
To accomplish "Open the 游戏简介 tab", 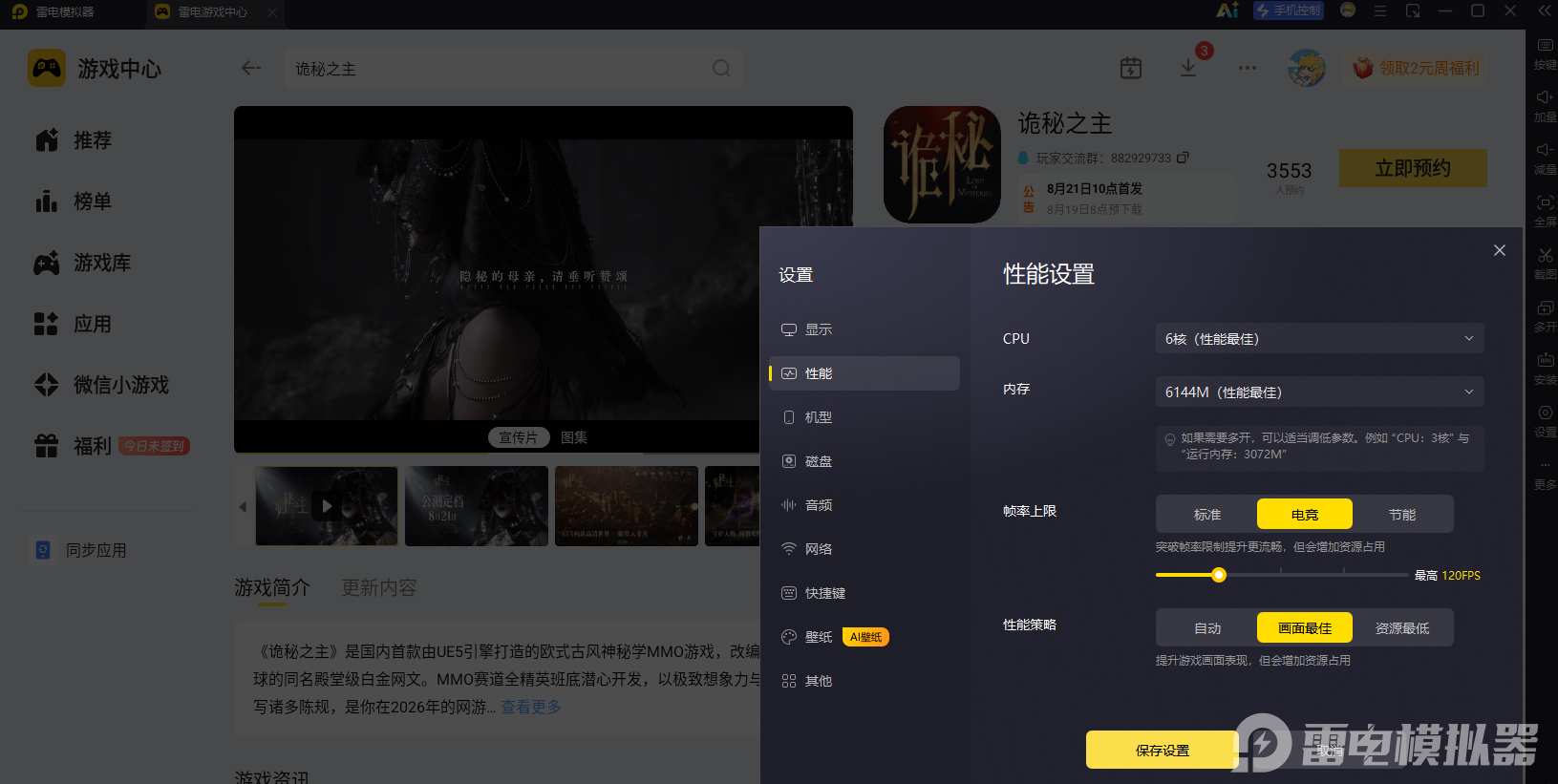I will (272, 588).
